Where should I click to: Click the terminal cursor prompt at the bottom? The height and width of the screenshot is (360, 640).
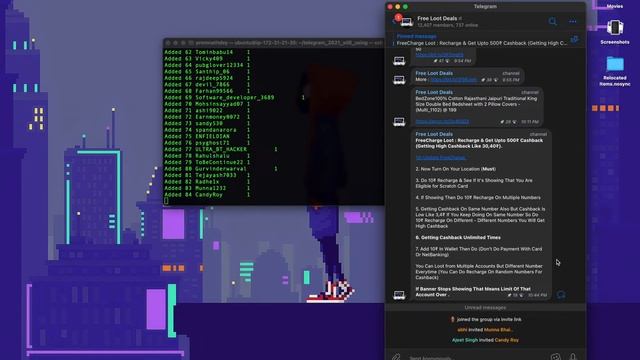(166, 201)
